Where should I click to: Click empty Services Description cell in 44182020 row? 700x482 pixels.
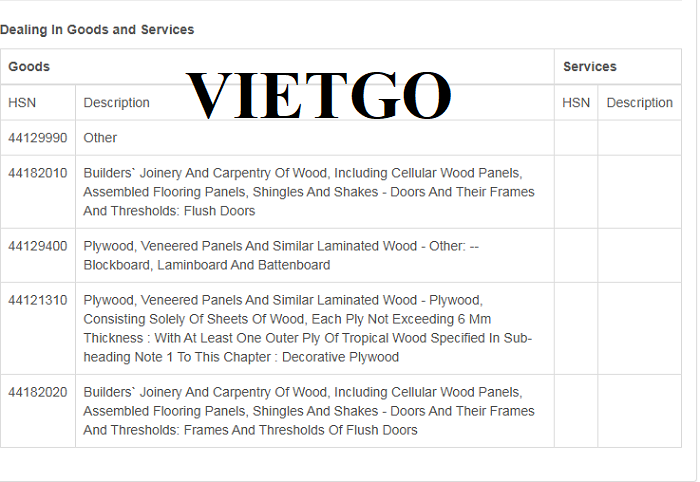click(x=639, y=411)
